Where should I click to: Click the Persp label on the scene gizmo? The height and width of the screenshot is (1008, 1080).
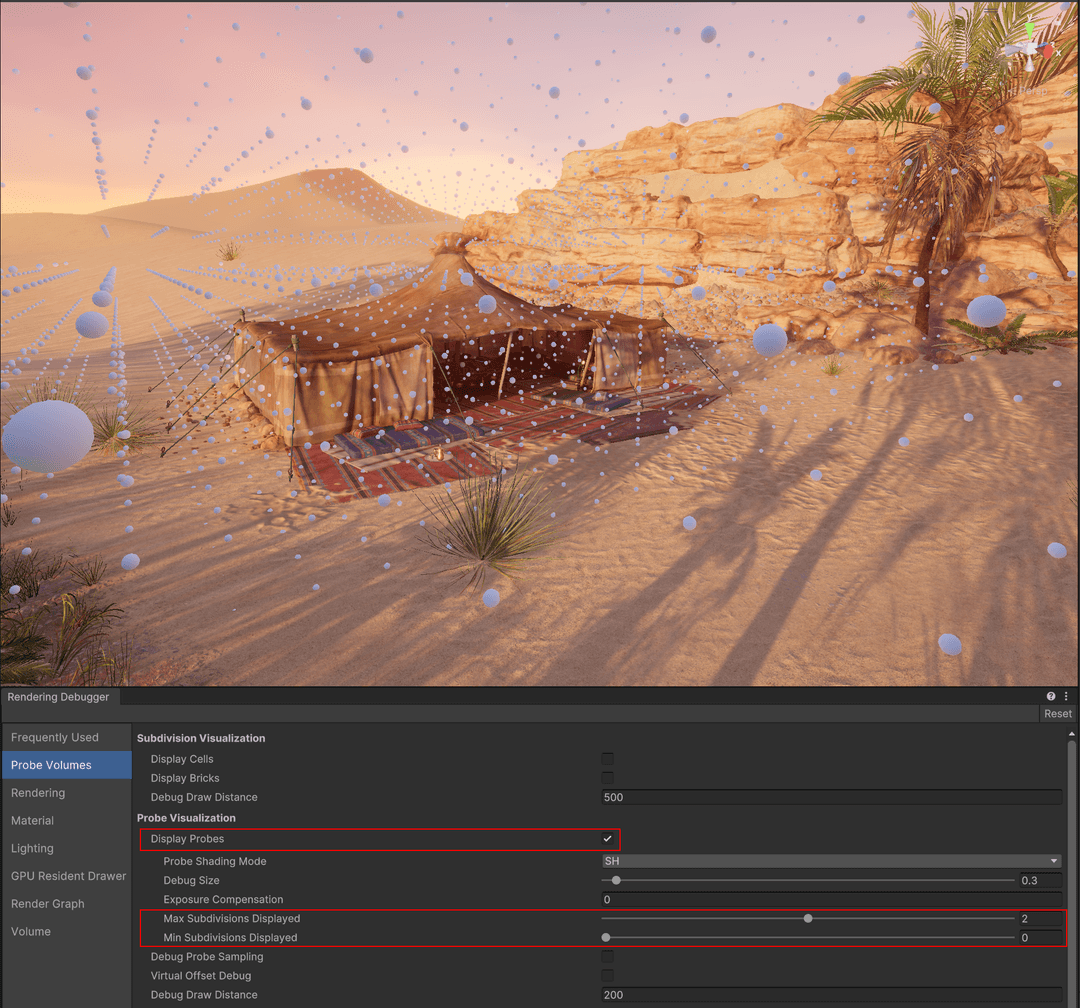1033,90
